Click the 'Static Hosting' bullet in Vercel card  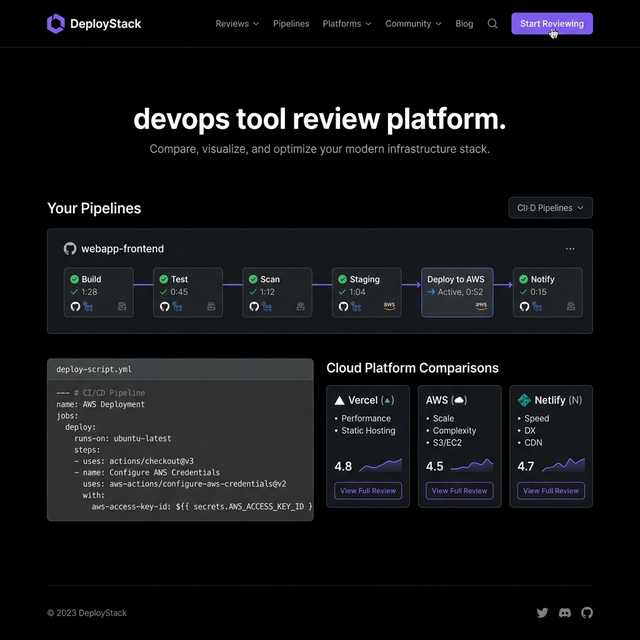tap(368, 431)
